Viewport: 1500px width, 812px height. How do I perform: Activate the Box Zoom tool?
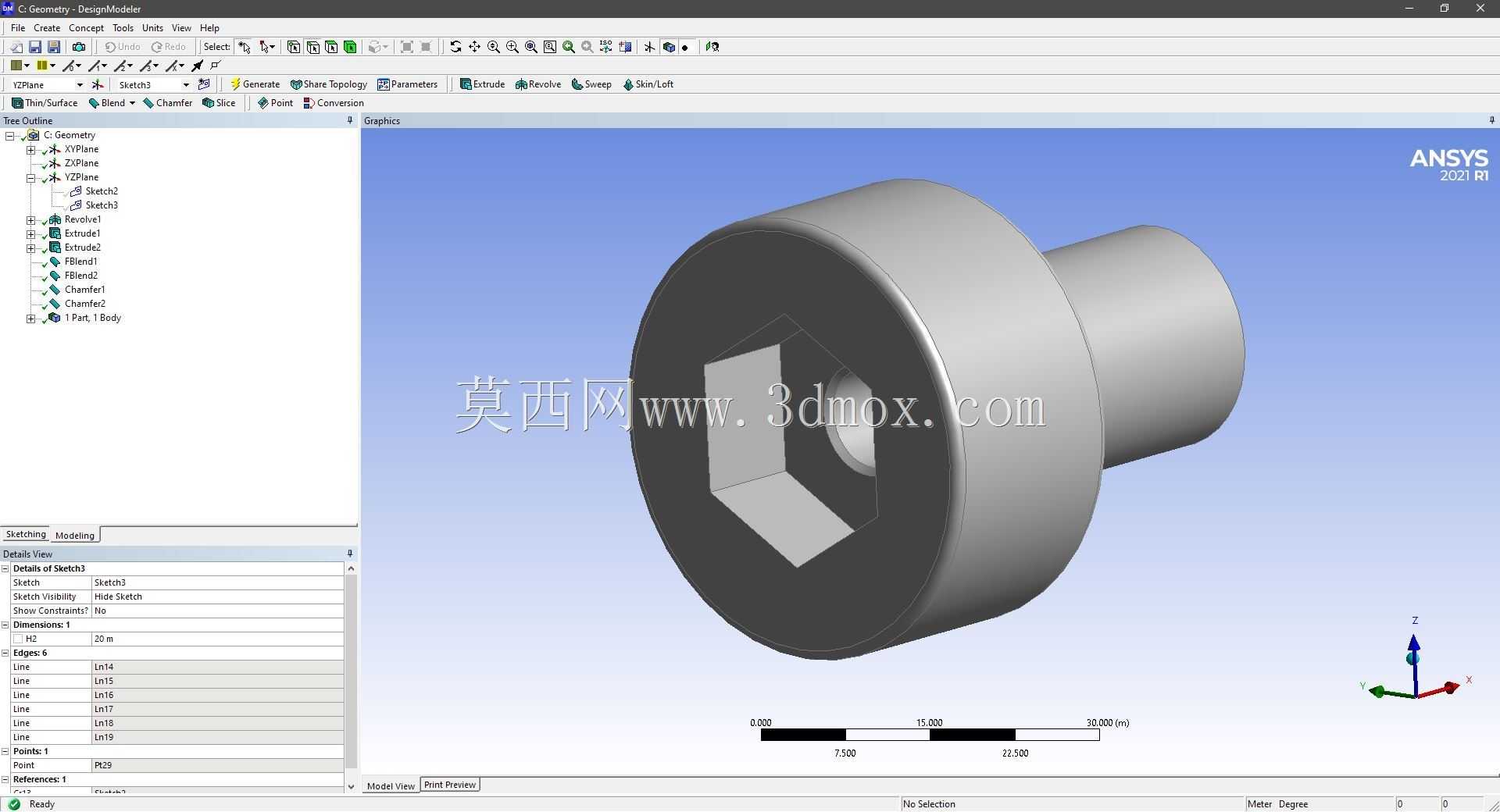[x=512, y=47]
